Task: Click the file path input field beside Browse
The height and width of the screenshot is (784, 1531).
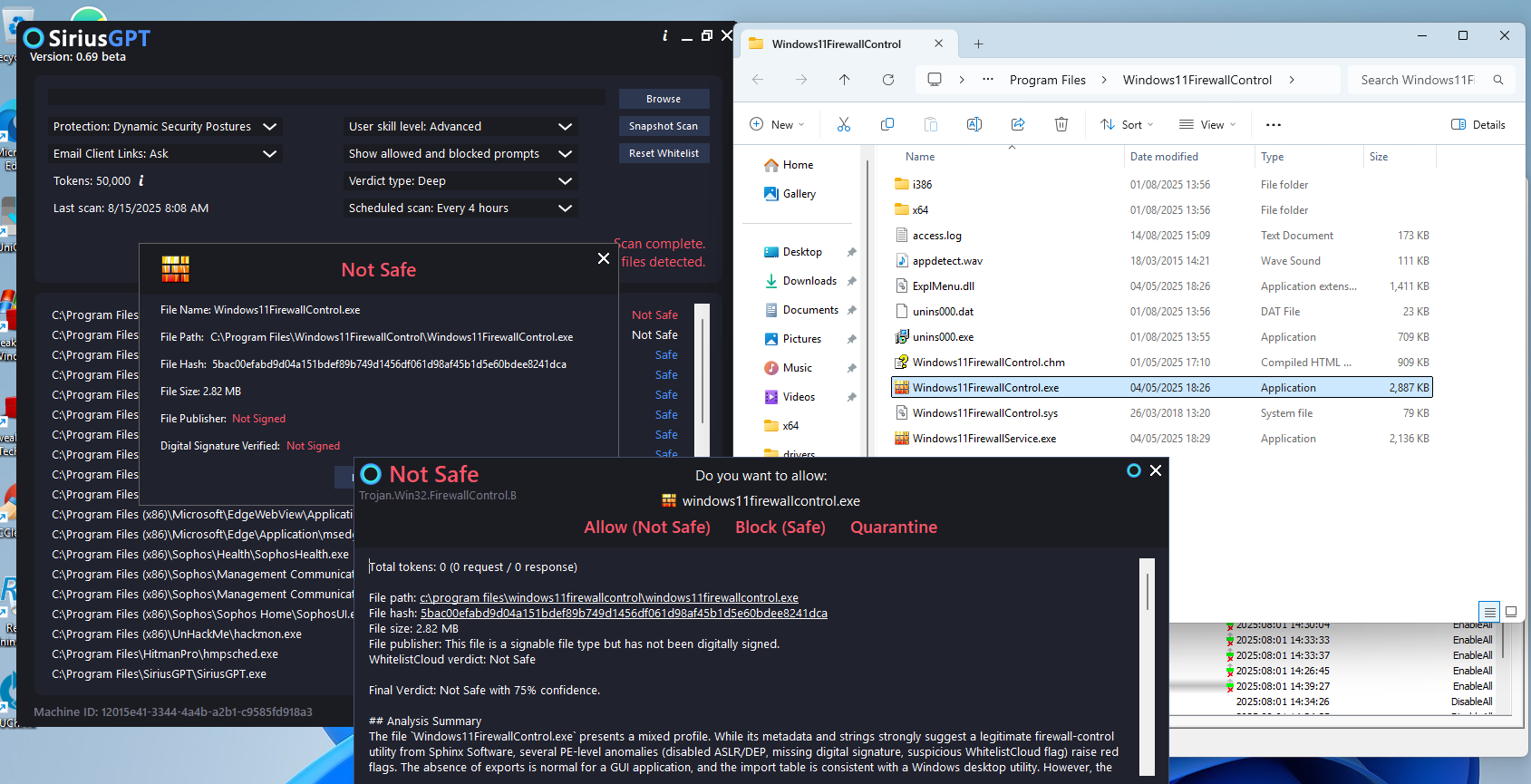Action: click(x=326, y=98)
